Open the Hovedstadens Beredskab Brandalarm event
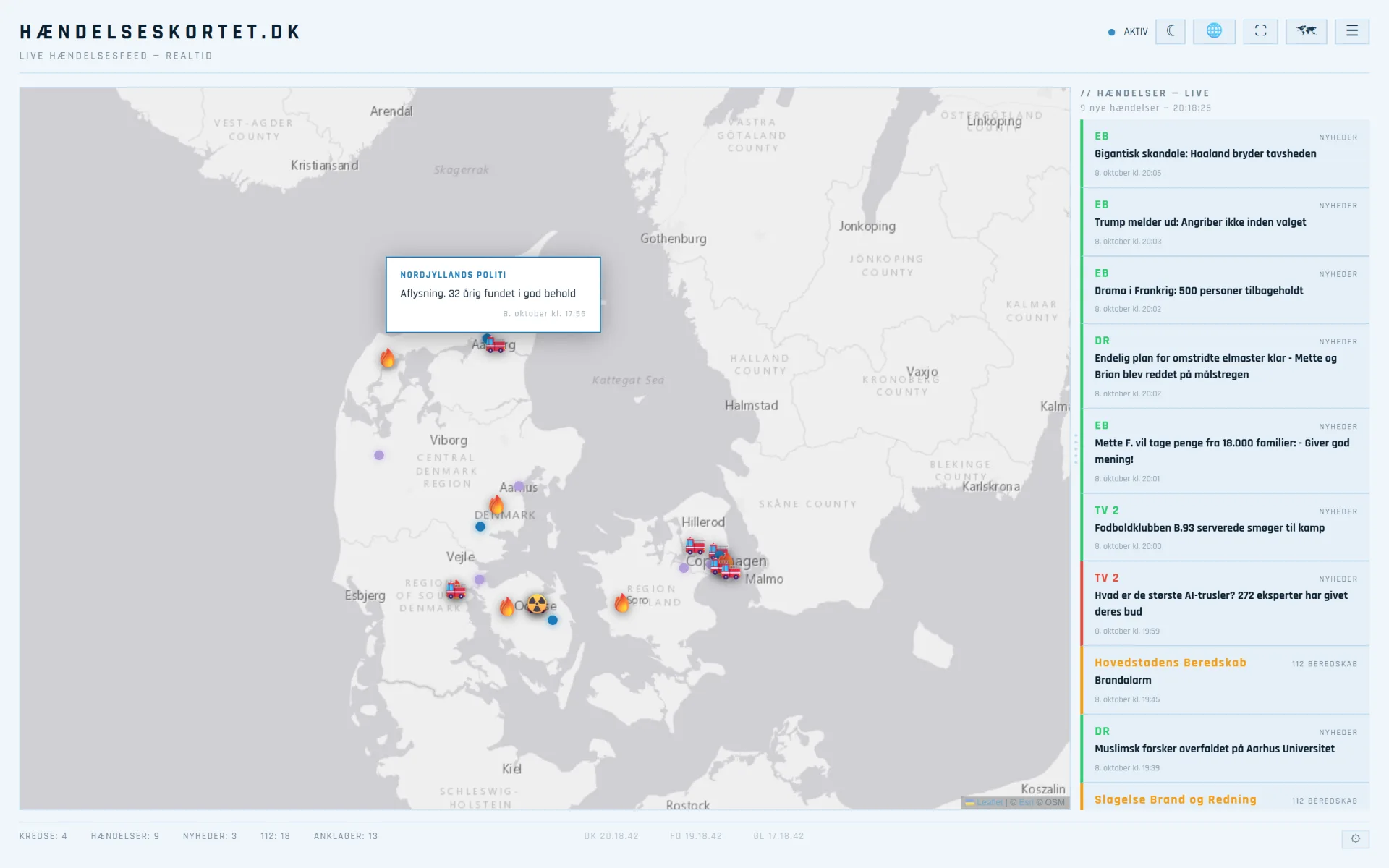Viewport: 1389px width, 868px height. point(1225,680)
